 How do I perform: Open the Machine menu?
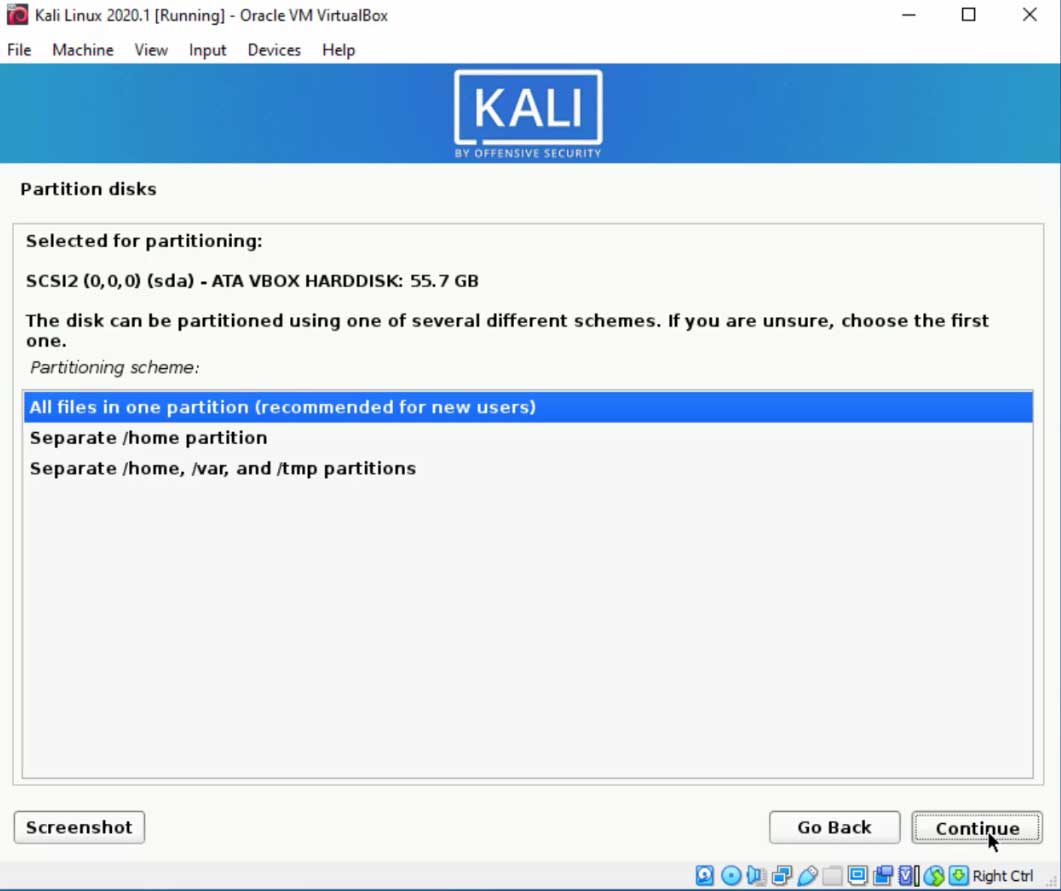coord(83,50)
